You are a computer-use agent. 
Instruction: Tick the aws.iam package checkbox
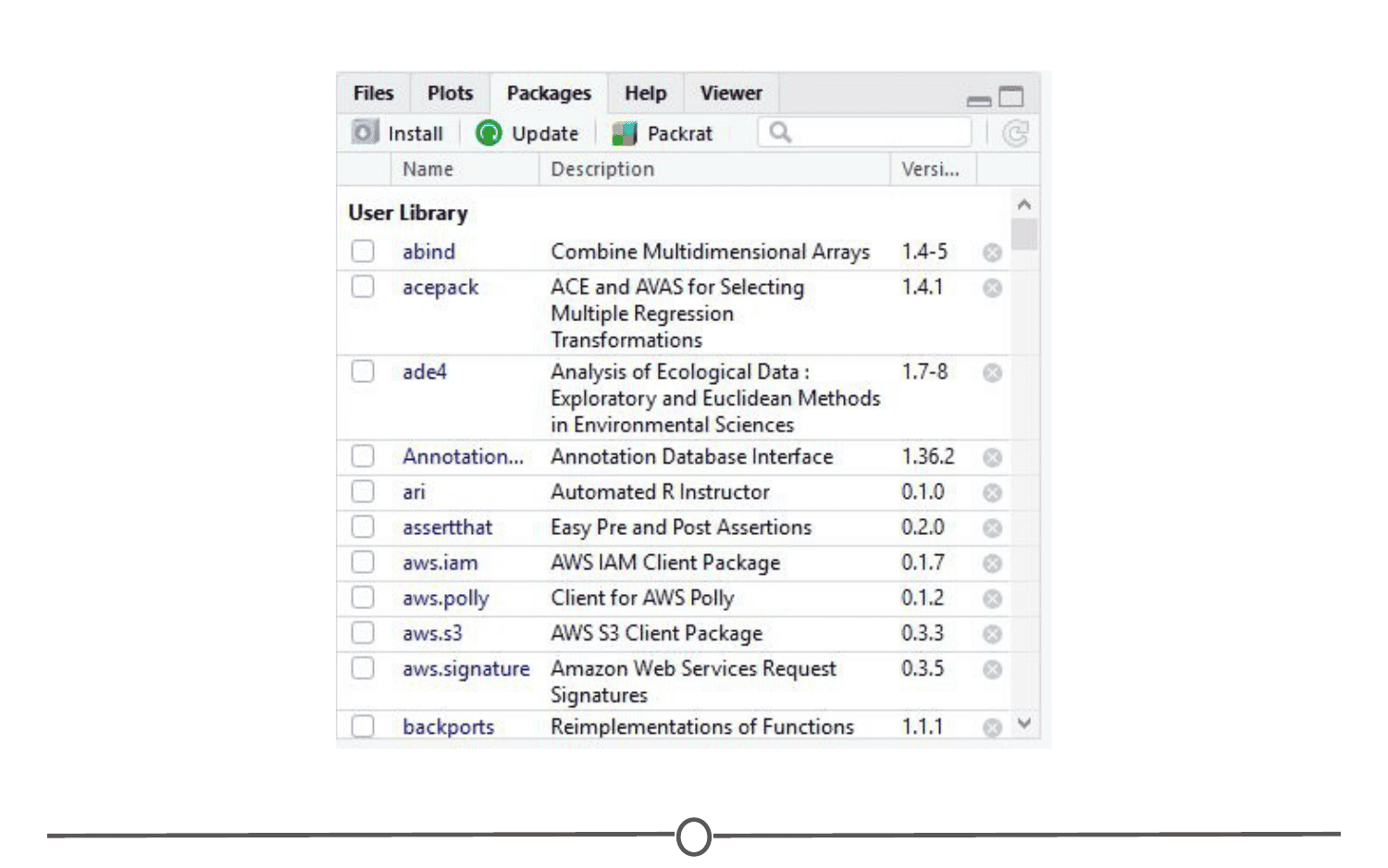tap(363, 562)
